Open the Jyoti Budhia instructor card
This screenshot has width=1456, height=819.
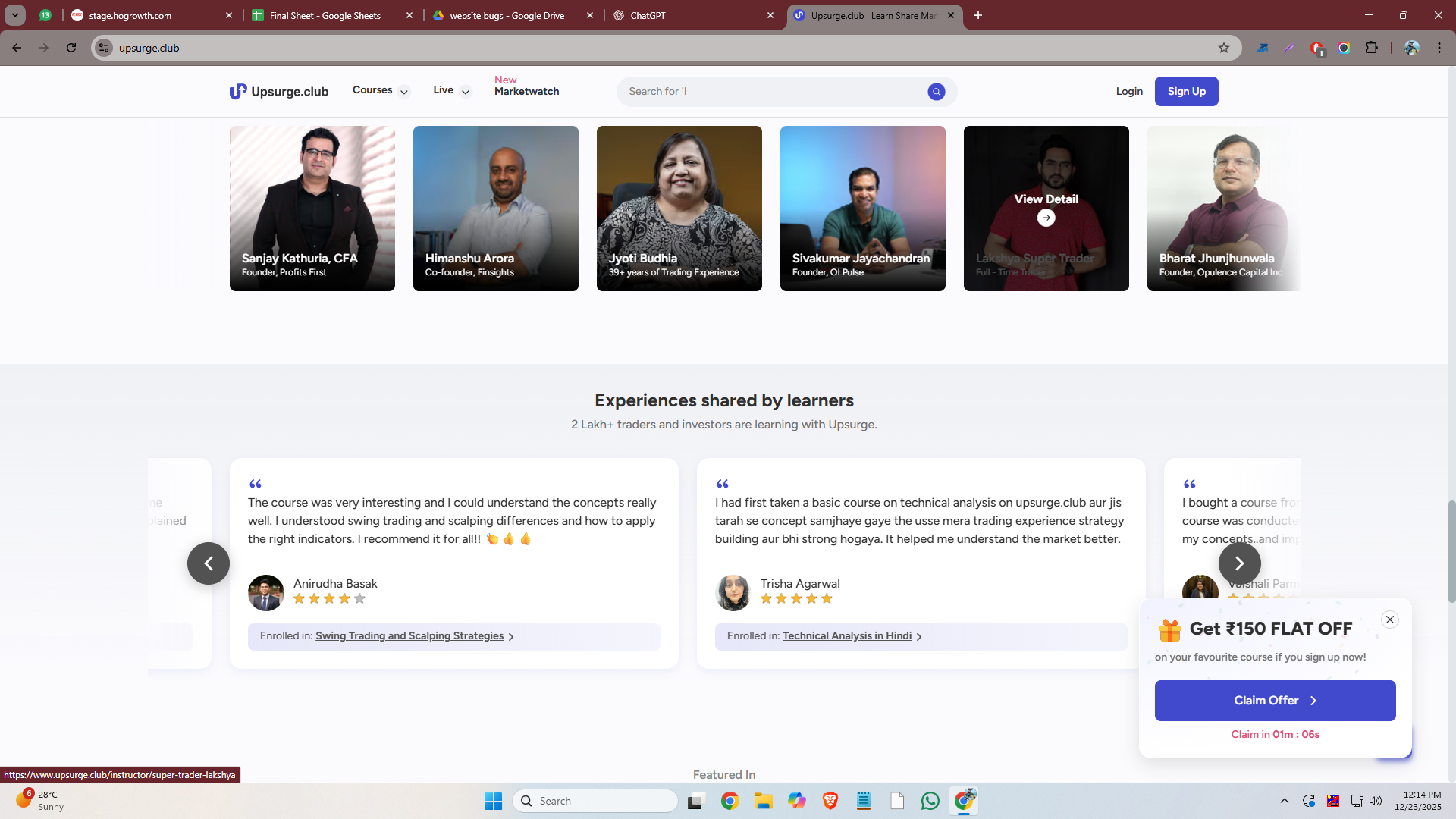pyautogui.click(x=679, y=209)
